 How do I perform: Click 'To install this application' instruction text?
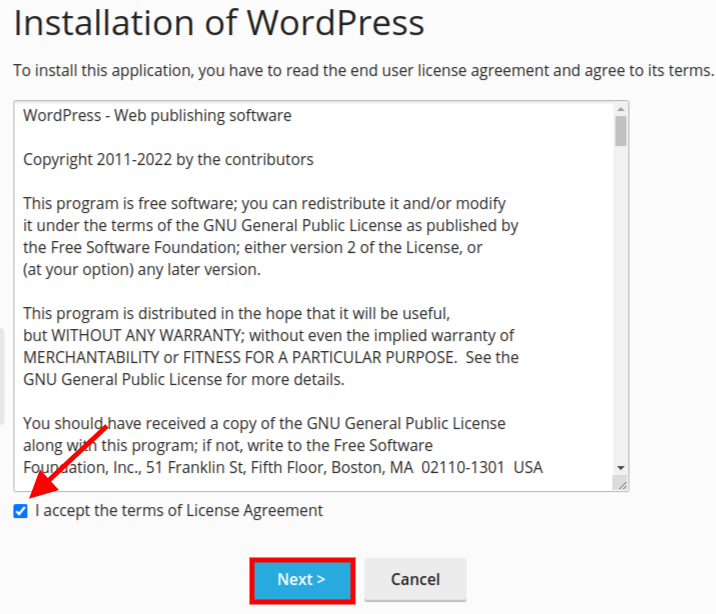point(363,71)
